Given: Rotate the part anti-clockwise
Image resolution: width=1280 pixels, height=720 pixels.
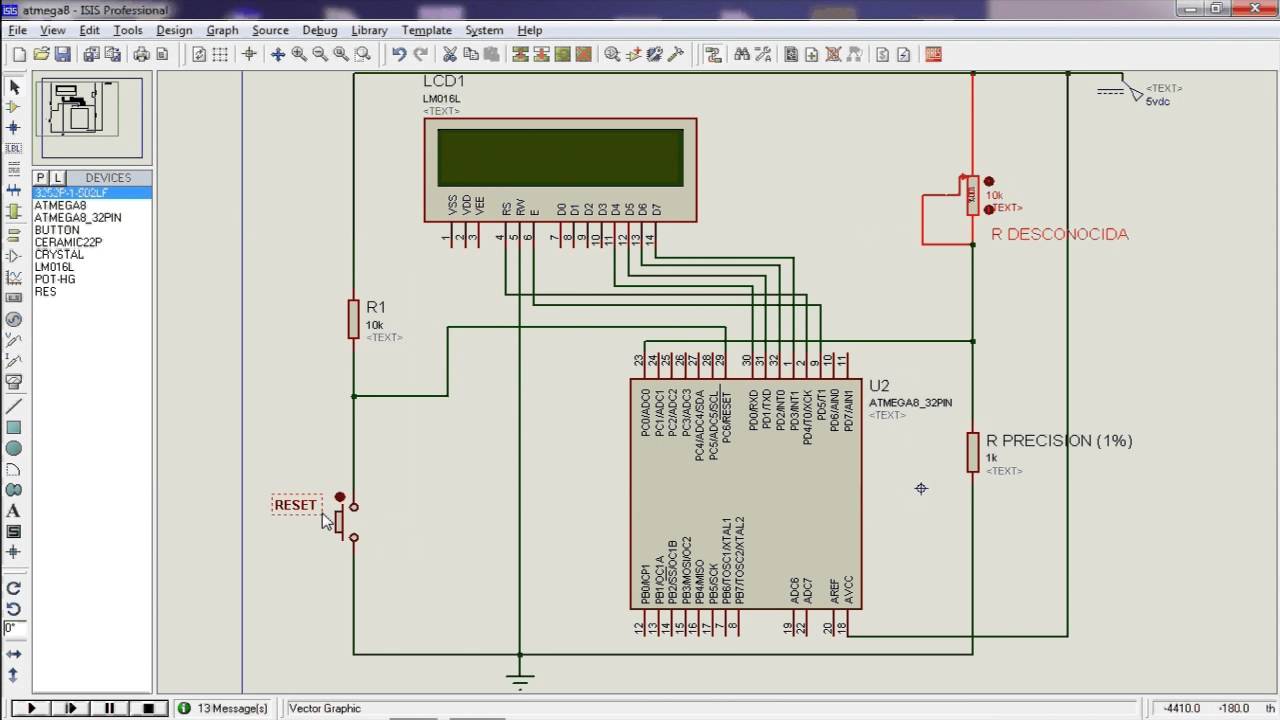Looking at the screenshot, I should pos(14,609).
